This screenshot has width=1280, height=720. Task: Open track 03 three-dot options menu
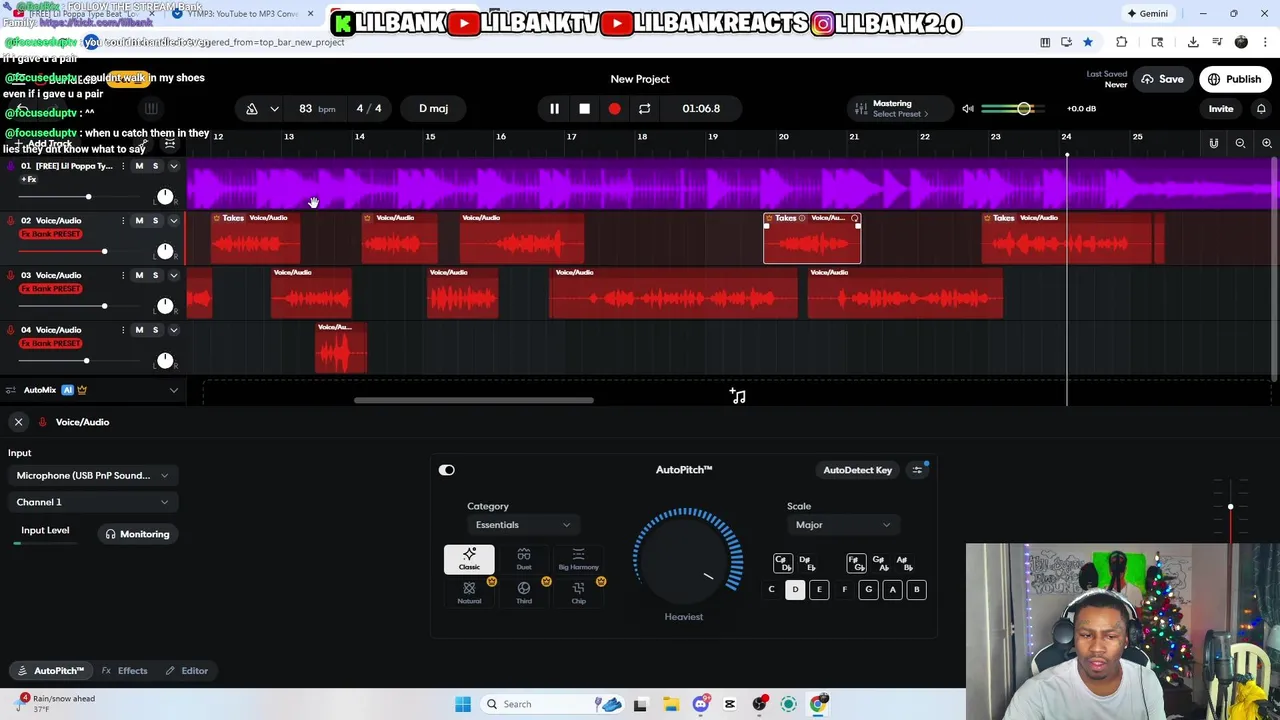tap(123, 275)
